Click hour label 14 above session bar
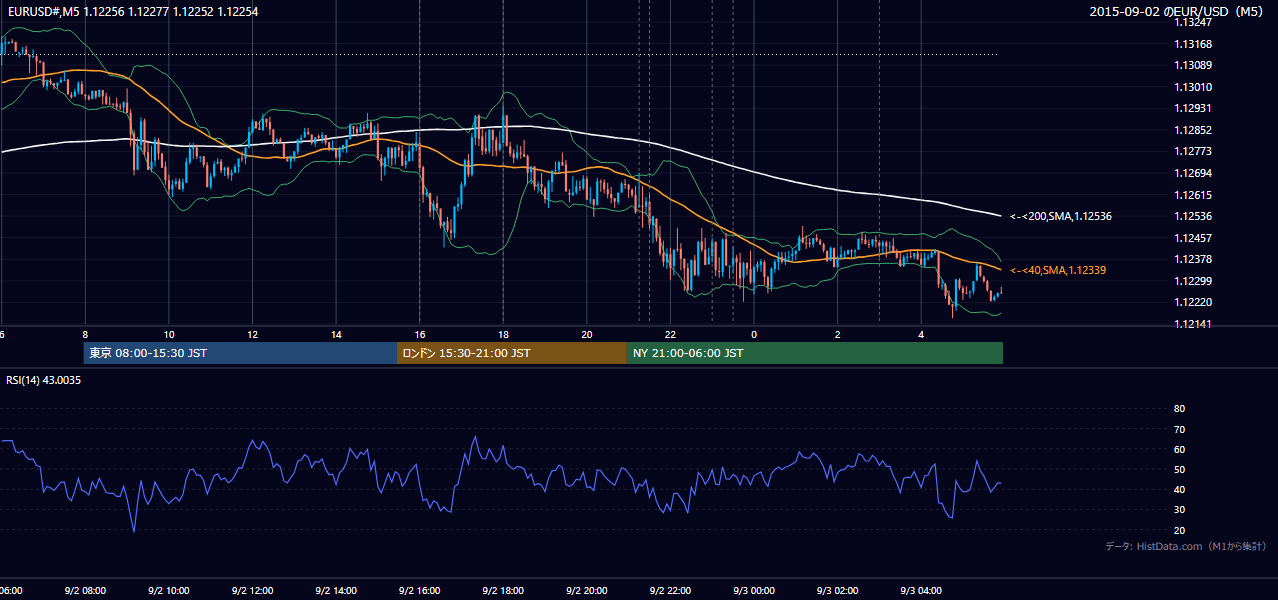 pyautogui.click(x=336, y=334)
